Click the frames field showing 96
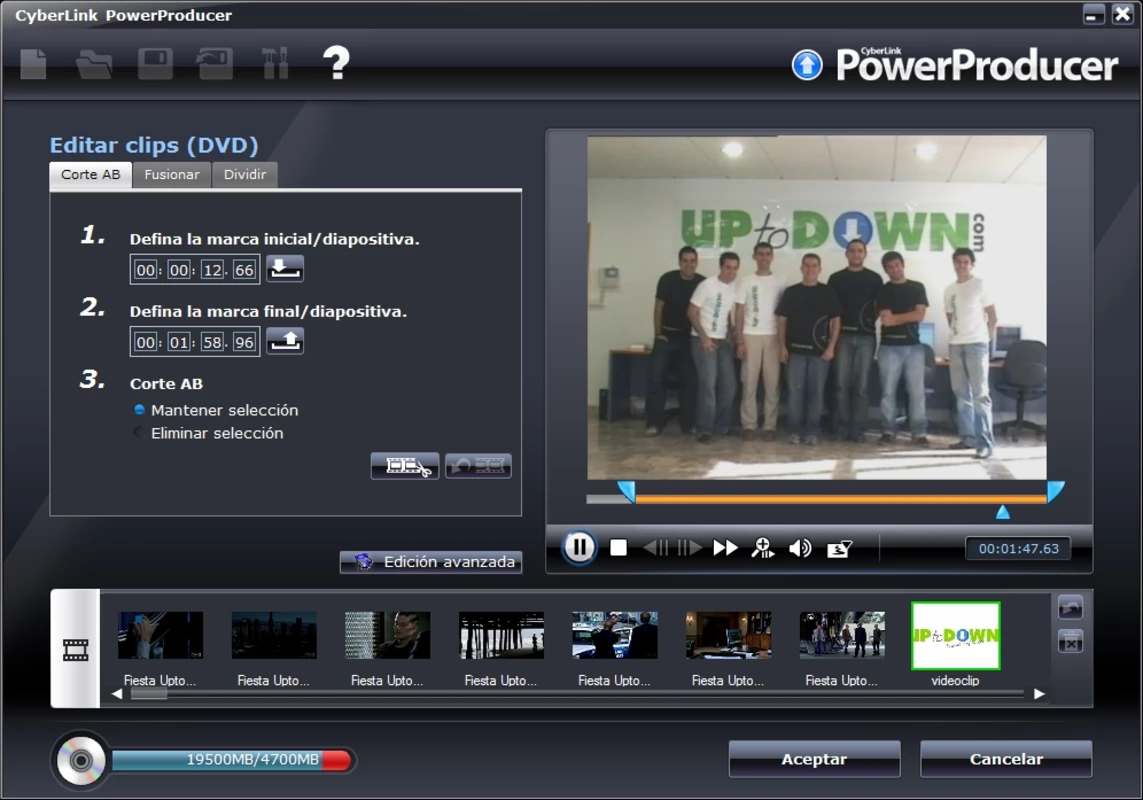 pyautogui.click(x=244, y=342)
